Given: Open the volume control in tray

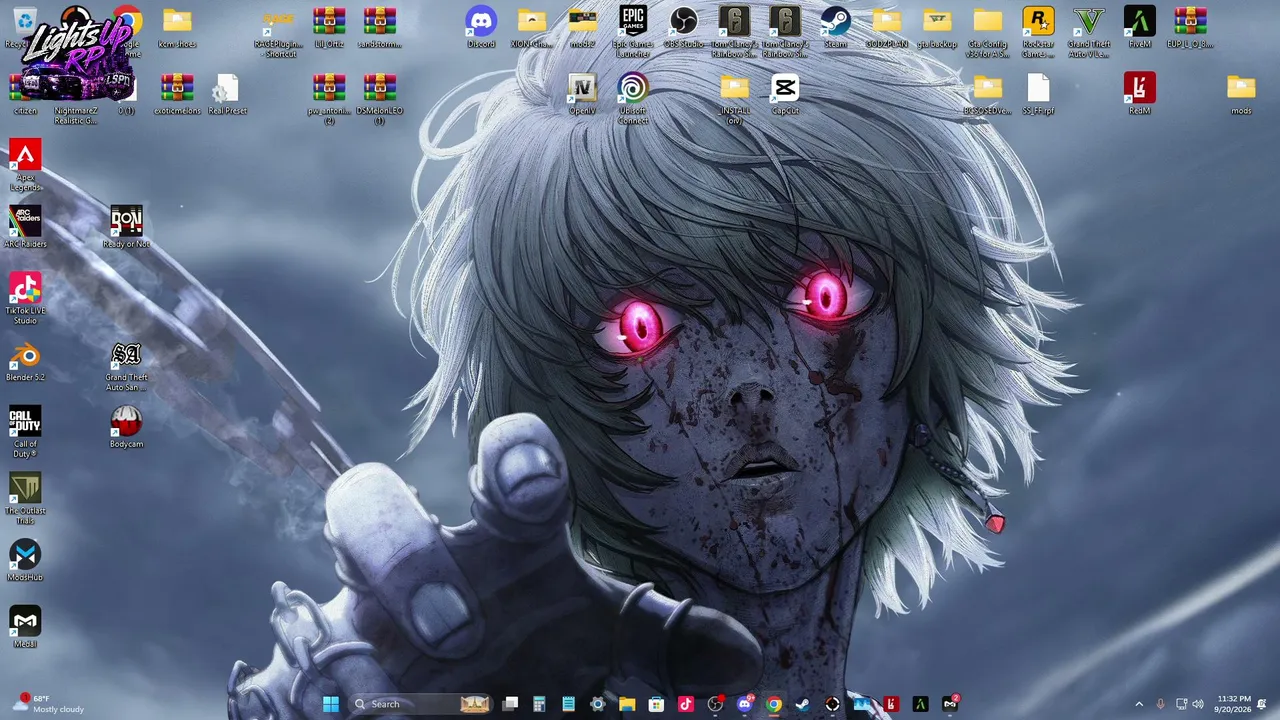Looking at the screenshot, I should (1198, 704).
